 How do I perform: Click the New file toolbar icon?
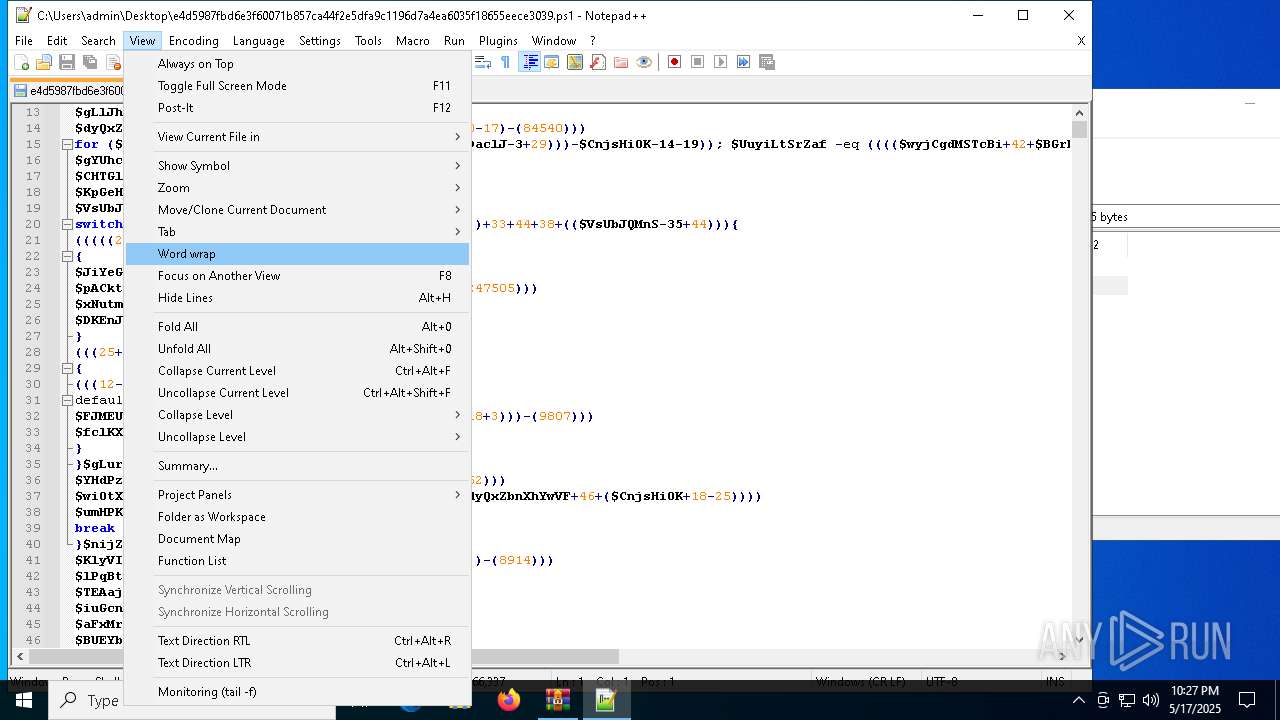pyautogui.click(x=21, y=62)
